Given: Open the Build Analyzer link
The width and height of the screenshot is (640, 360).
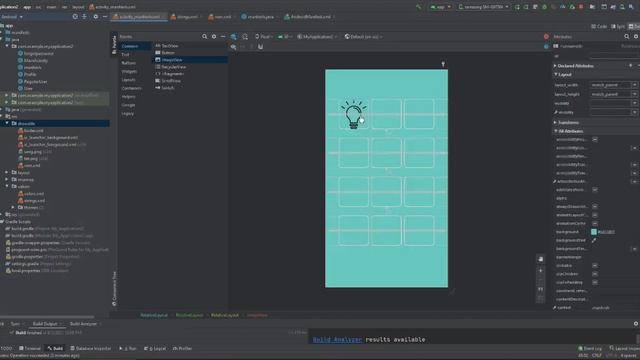Looking at the screenshot, I should point(337,340).
